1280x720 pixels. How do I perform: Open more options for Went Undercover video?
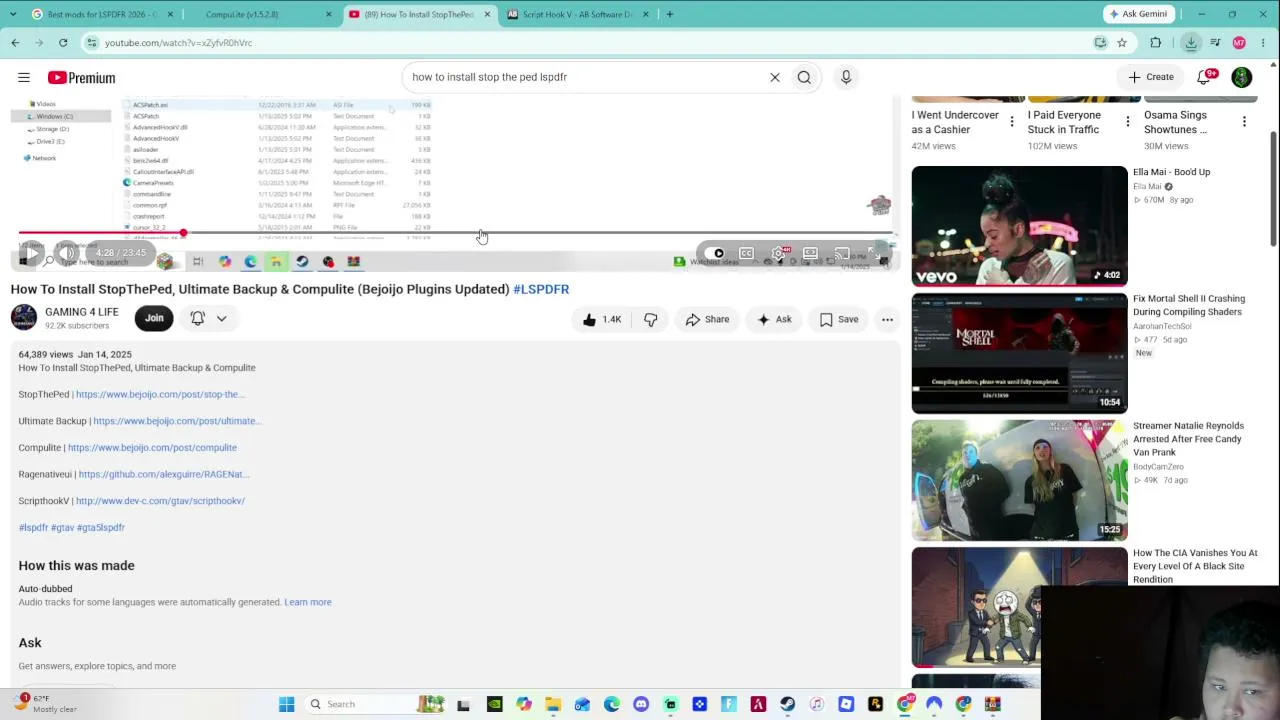click(1012, 122)
